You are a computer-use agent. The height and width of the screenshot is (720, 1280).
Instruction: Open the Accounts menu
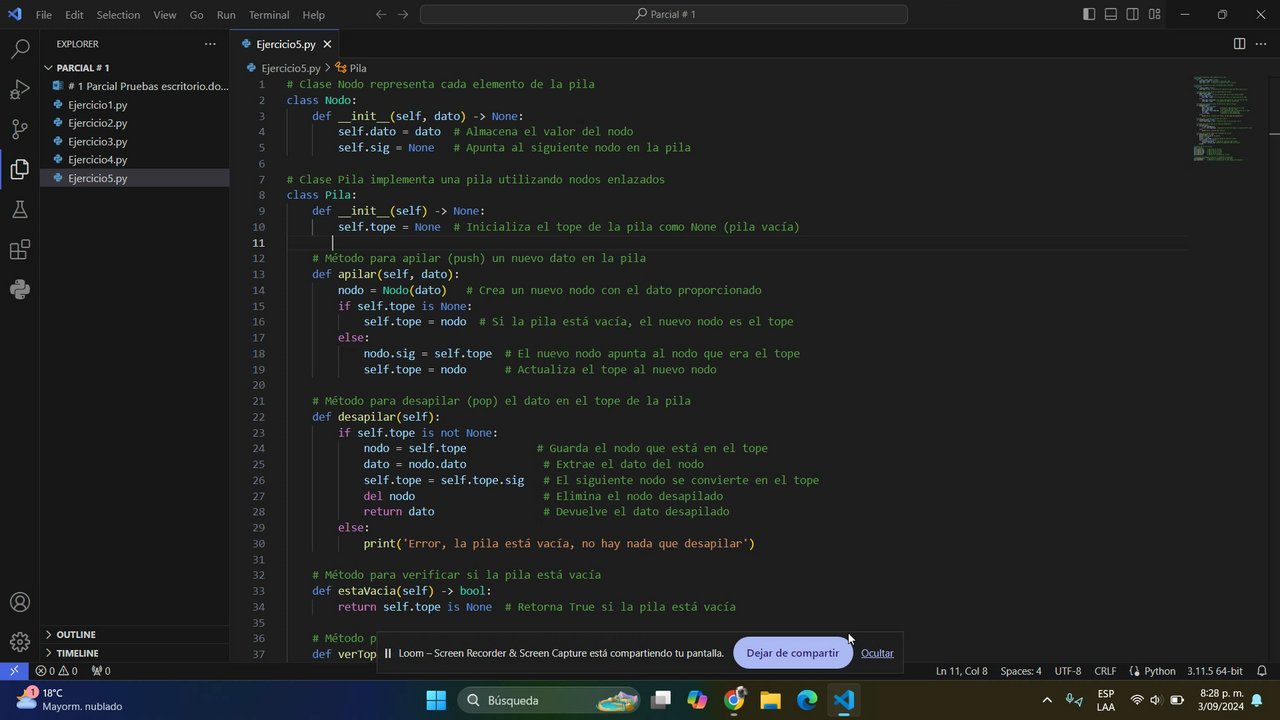(19, 602)
